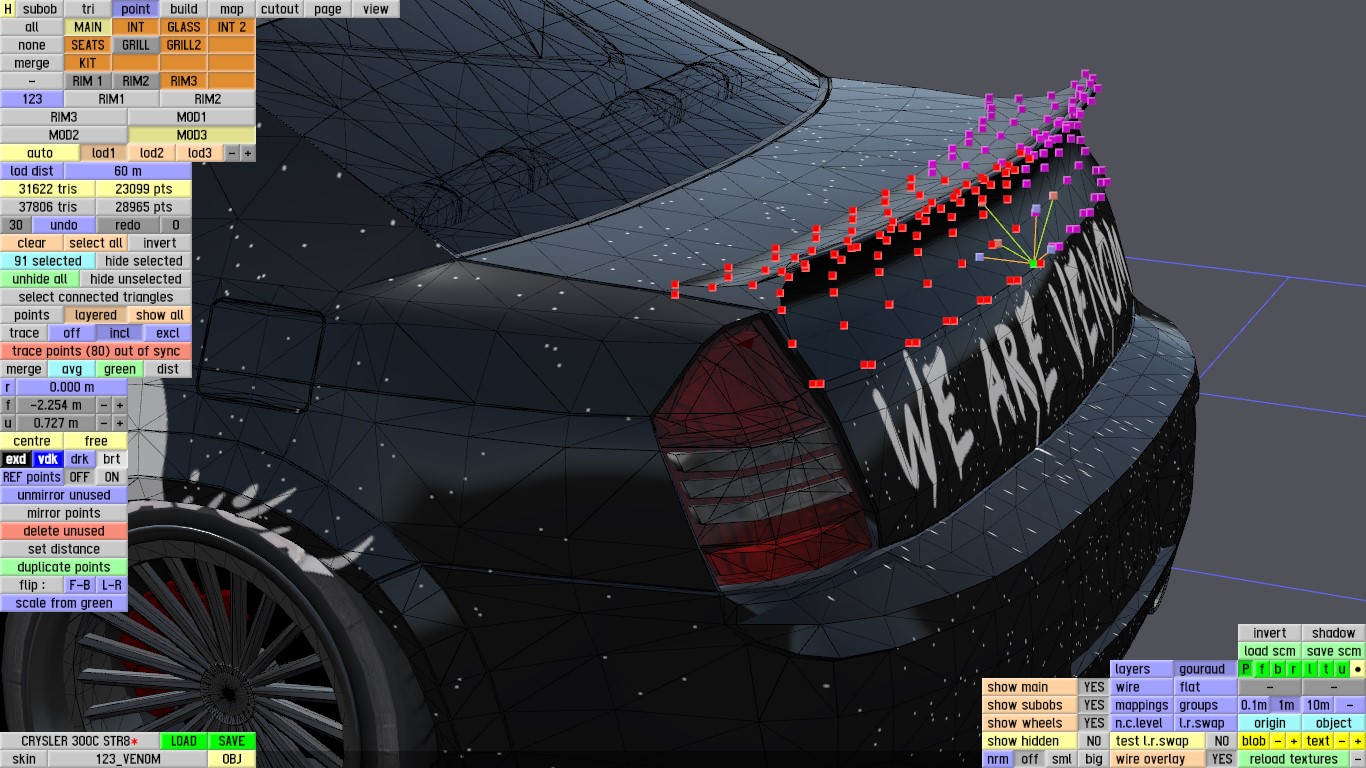The width and height of the screenshot is (1366, 768).
Task: Toggle YES beside wire overlay
Action: coord(1221,759)
